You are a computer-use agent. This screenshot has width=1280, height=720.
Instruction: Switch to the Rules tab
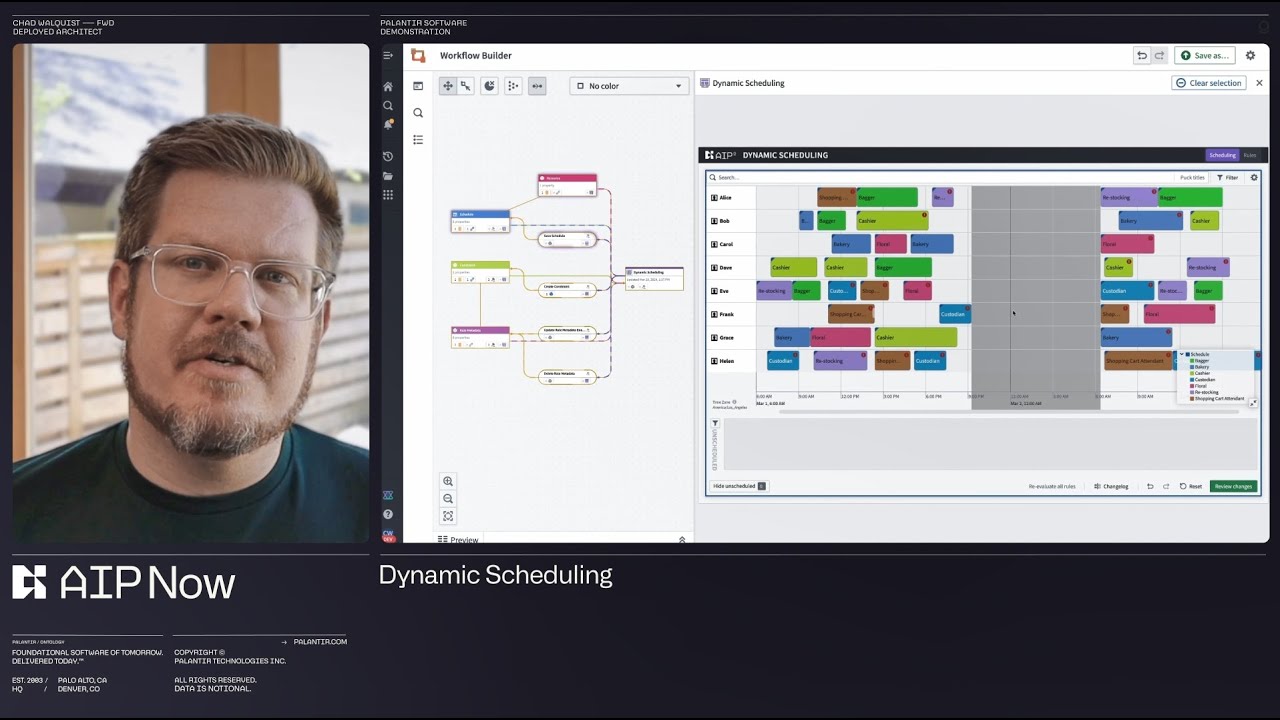1250,155
